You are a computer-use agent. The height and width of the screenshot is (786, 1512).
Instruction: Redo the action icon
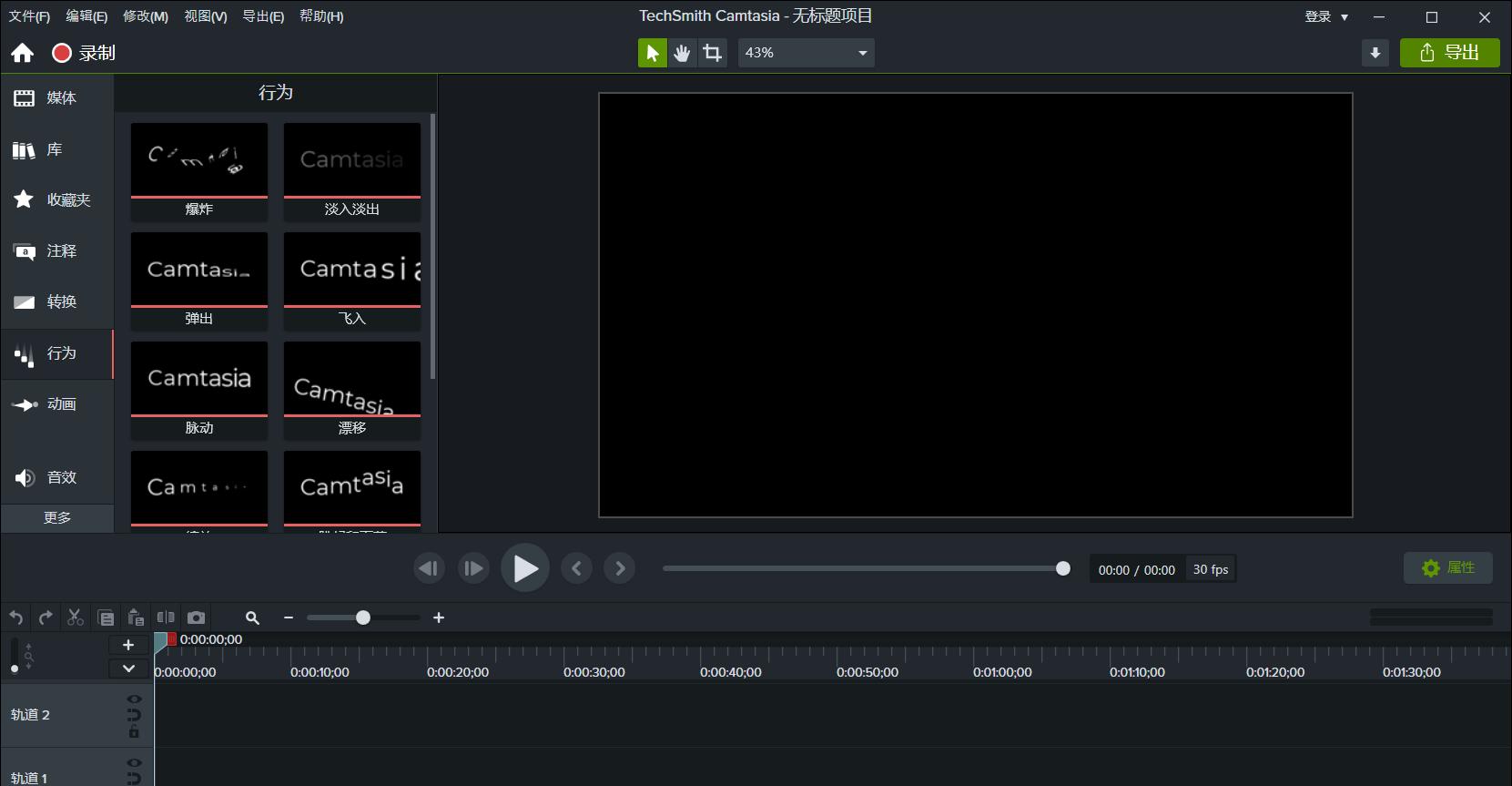[46, 618]
